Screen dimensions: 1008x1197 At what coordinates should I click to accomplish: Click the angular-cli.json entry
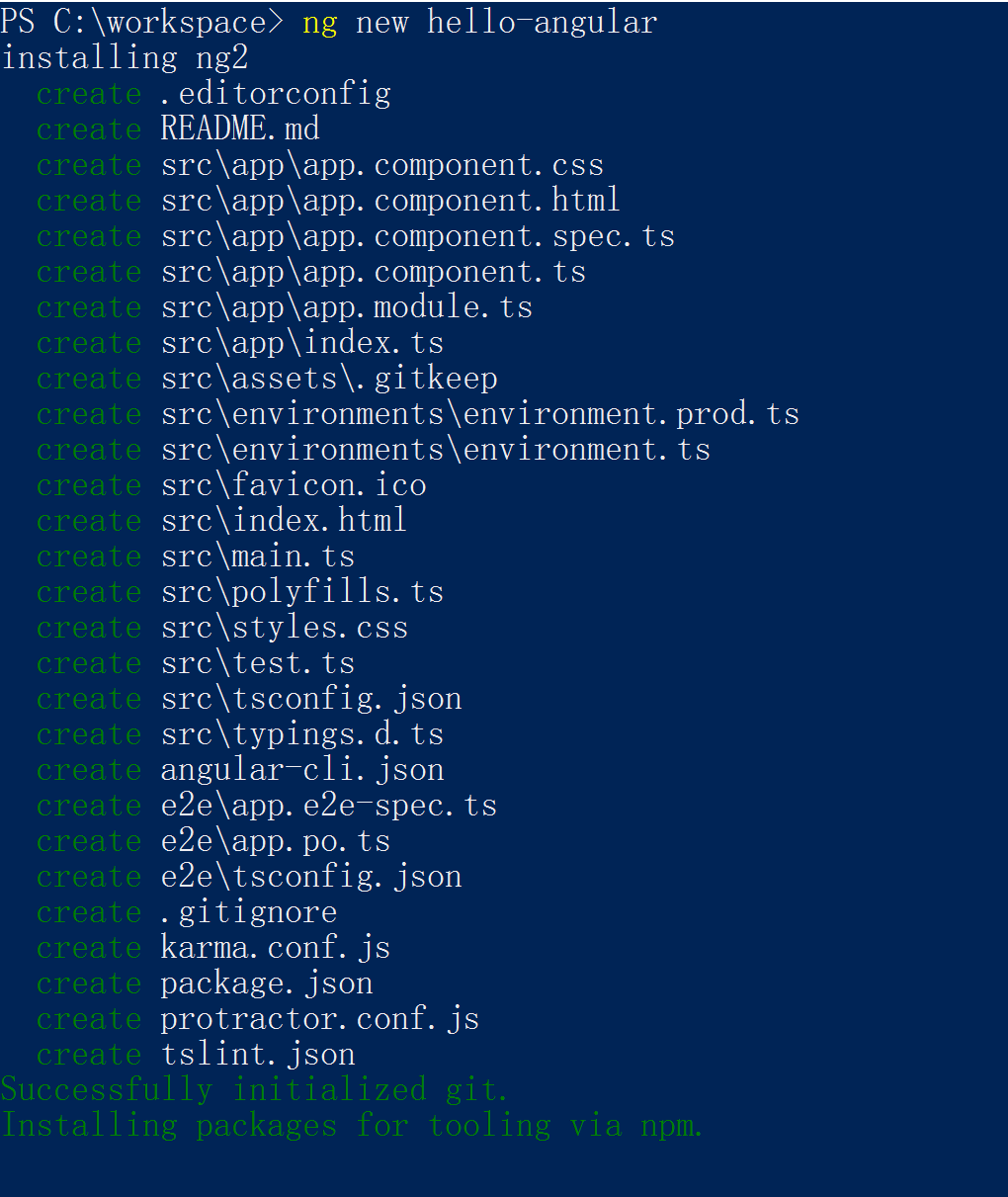pos(302,770)
